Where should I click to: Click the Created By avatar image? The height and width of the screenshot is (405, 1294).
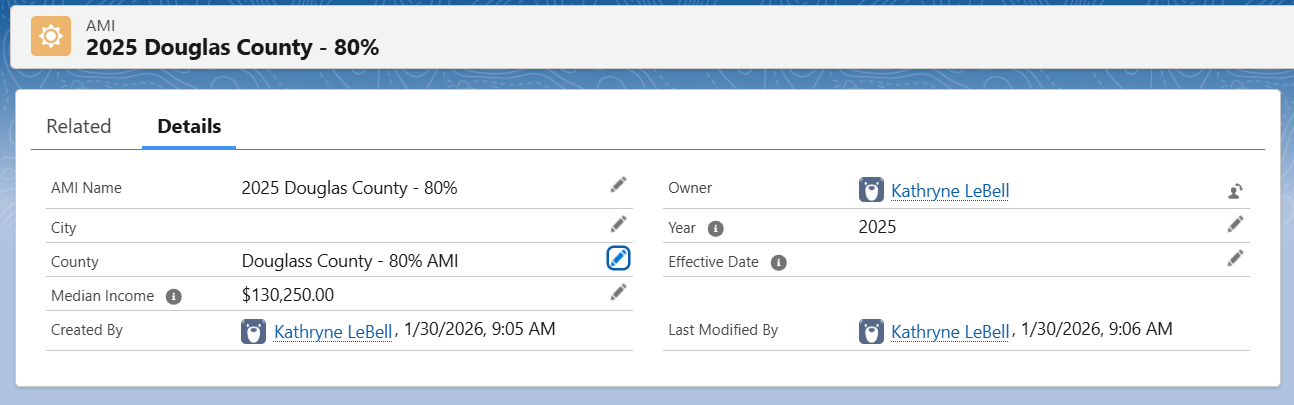[254, 332]
